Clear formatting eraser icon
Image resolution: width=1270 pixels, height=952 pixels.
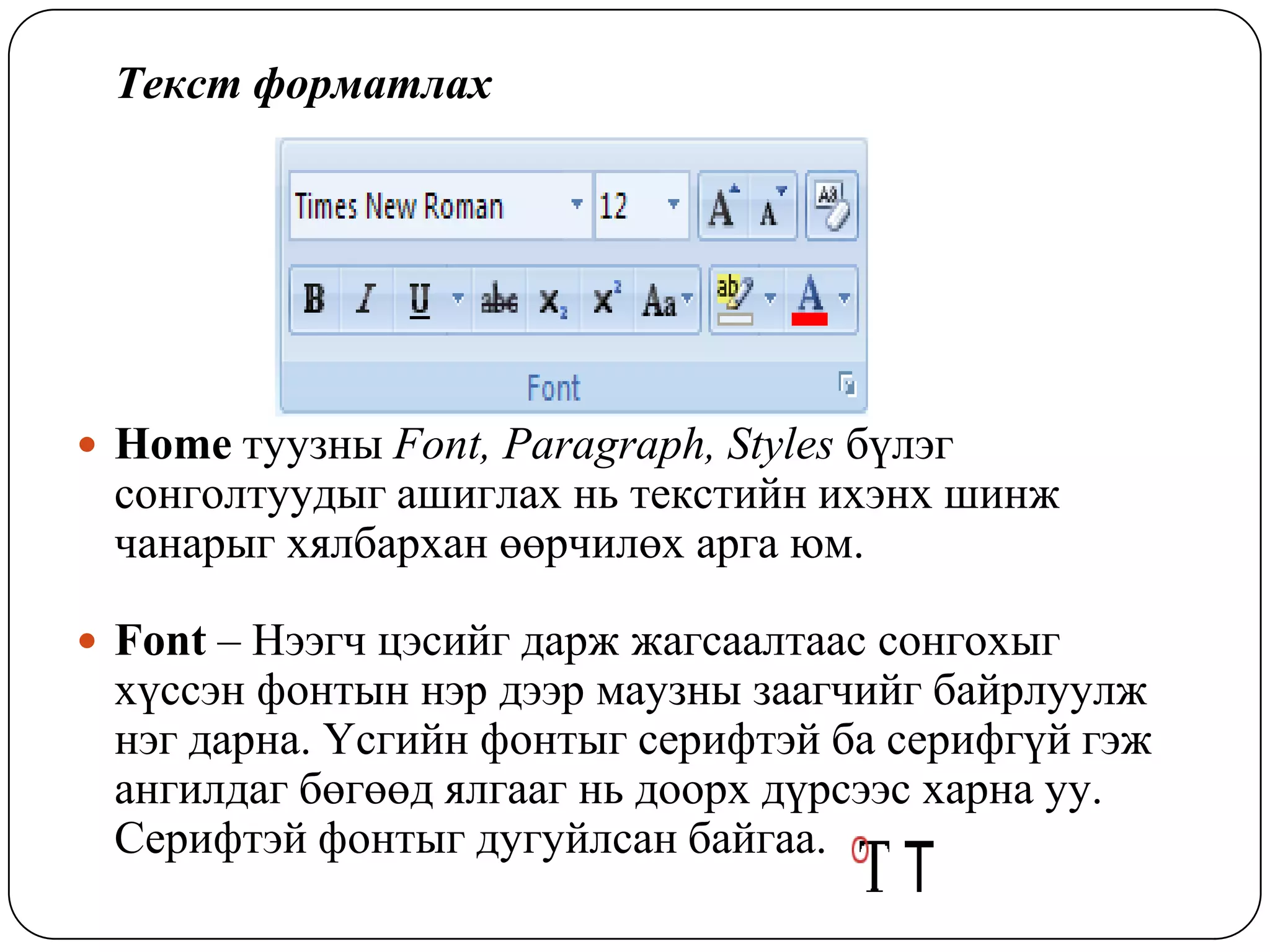832,206
